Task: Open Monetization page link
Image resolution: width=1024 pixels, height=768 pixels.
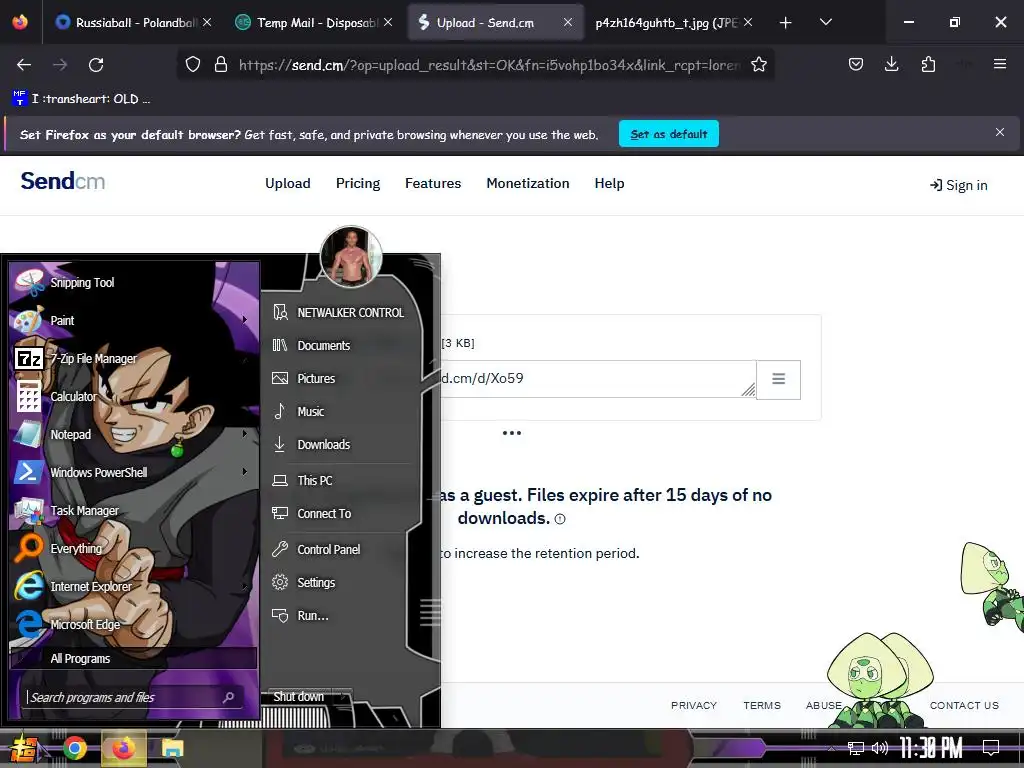Action: [x=528, y=184]
